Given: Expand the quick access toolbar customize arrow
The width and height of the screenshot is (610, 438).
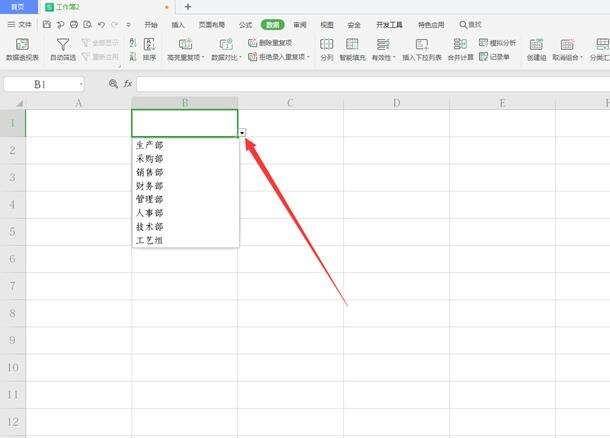Looking at the screenshot, I should 128,25.
